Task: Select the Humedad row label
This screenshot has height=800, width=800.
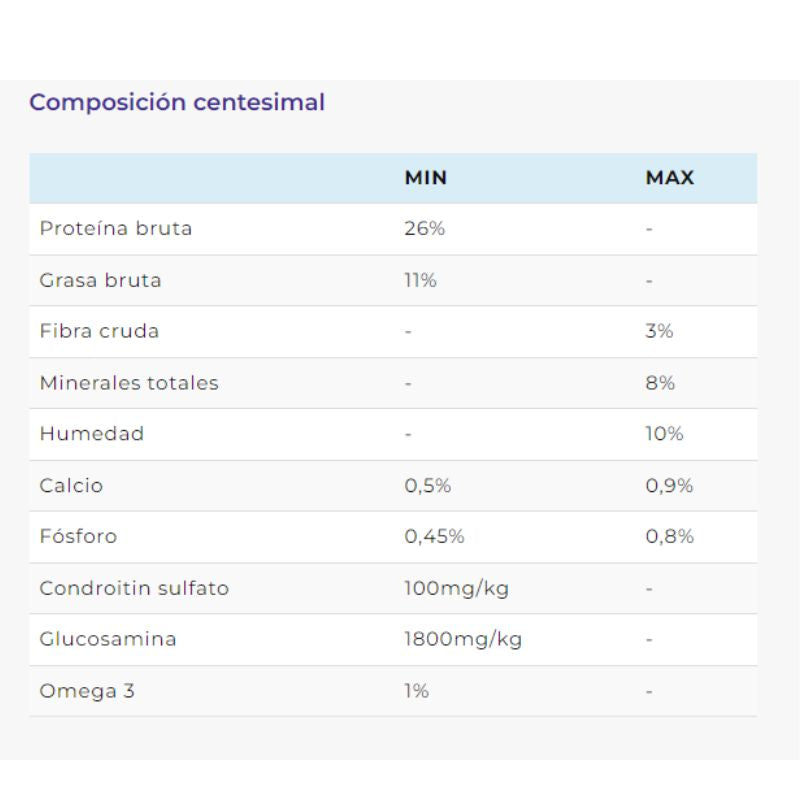Action: (92, 434)
